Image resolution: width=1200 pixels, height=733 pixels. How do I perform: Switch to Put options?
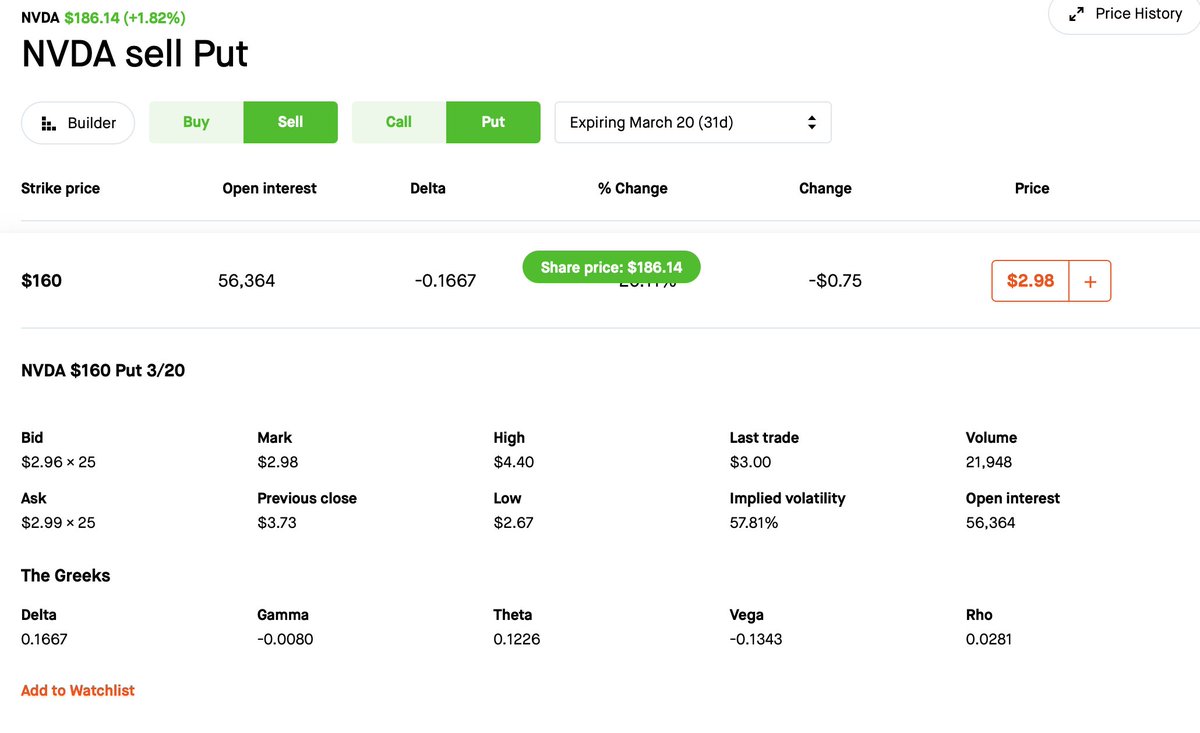[x=493, y=122]
